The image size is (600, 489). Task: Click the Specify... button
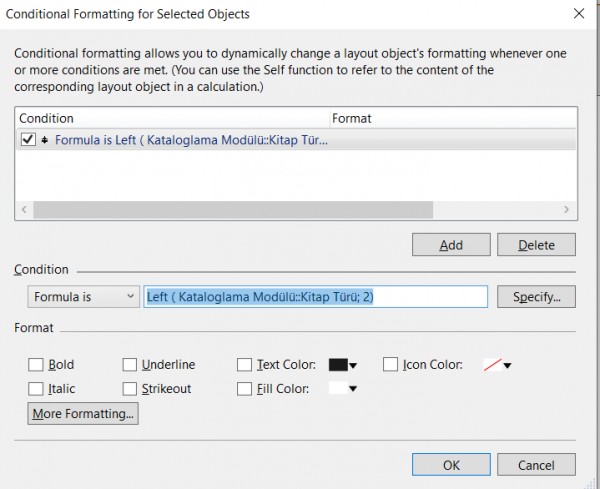tap(536, 297)
